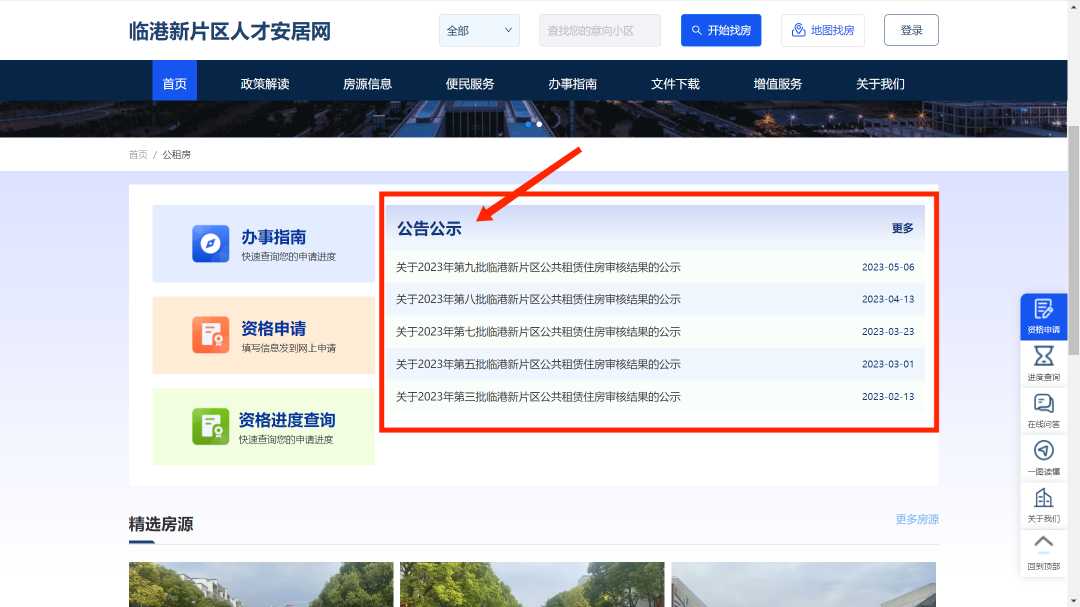The image size is (1080, 607).
Task: Click the date 2023-03-01
Action: tap(888, 364)
